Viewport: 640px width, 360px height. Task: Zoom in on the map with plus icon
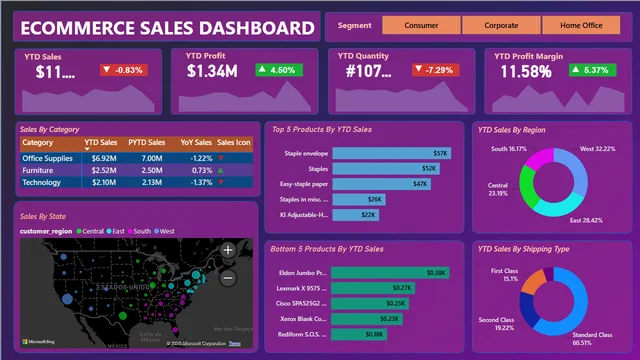pos(228,250)
